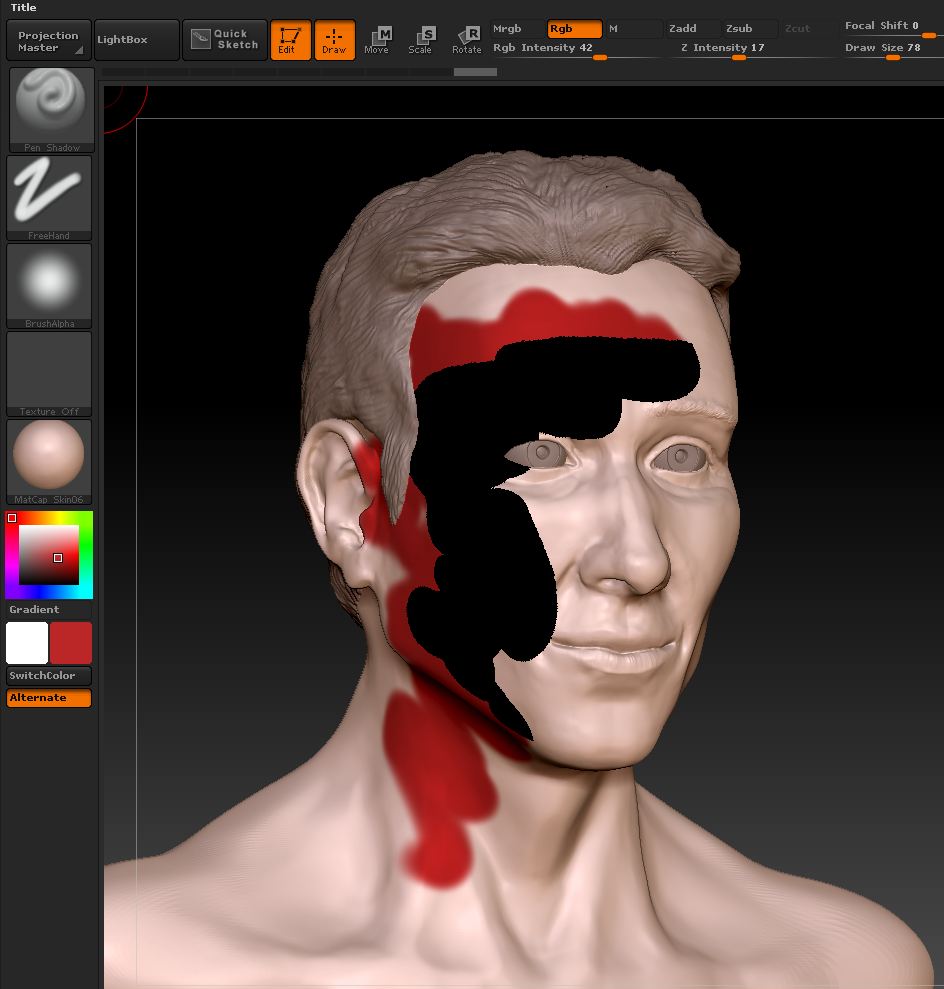This screenshot has height=989, width=944.
Task: Click the Title menu label
Action: [23, 8]
